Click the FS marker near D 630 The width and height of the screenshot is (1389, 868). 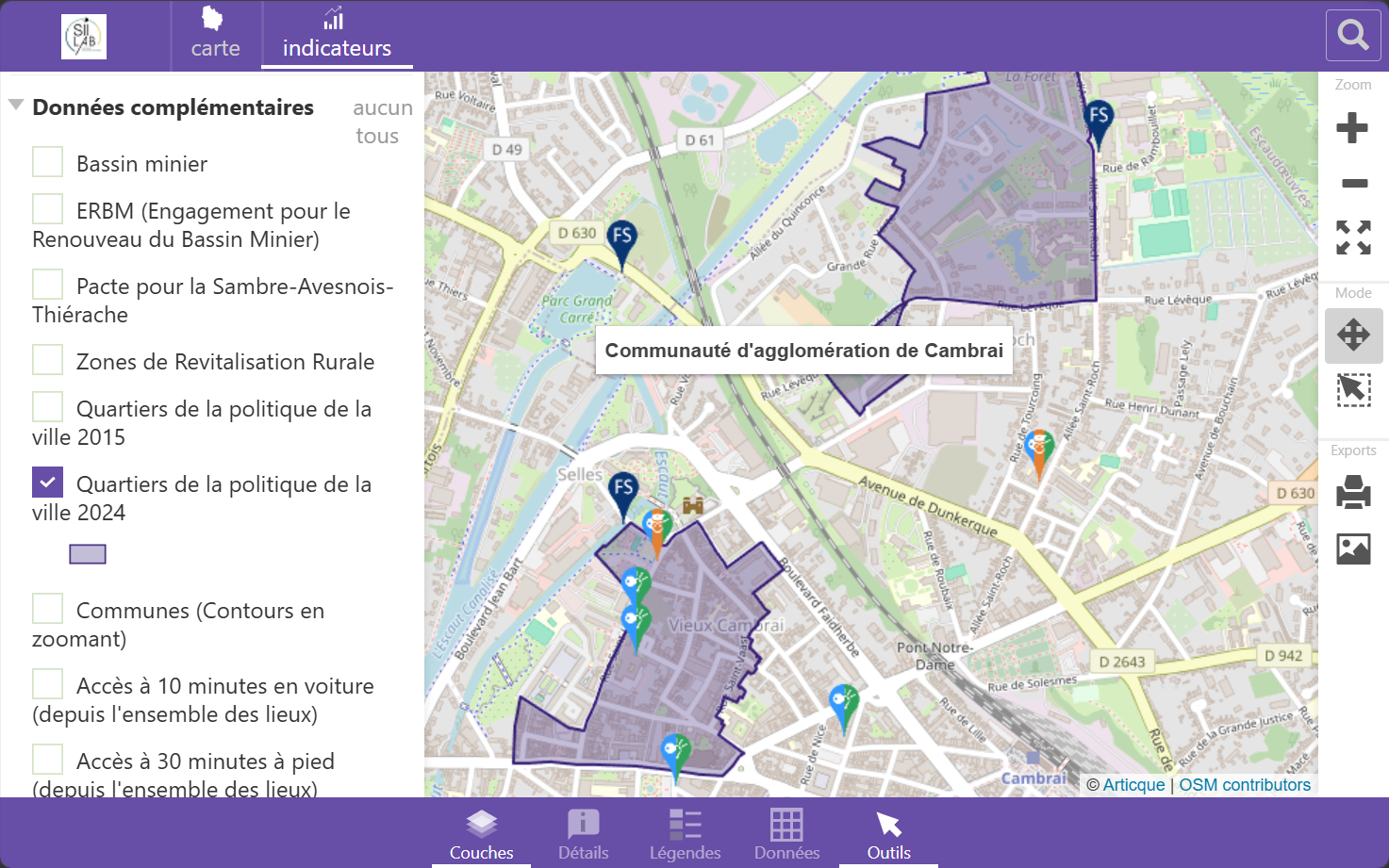[621, 244]
